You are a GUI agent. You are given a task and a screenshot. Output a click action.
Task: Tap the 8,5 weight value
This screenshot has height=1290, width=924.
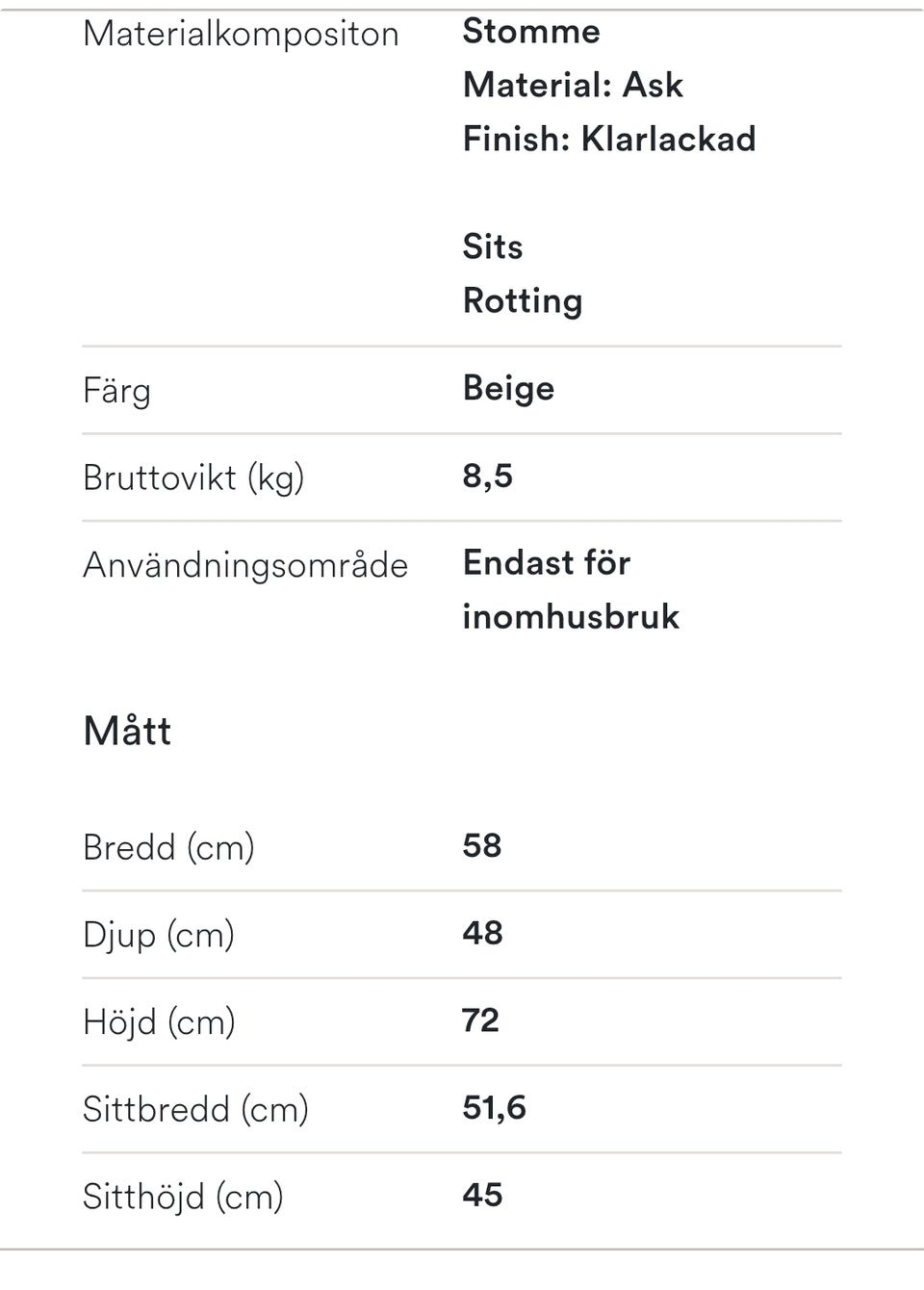[x=487, y=476]
